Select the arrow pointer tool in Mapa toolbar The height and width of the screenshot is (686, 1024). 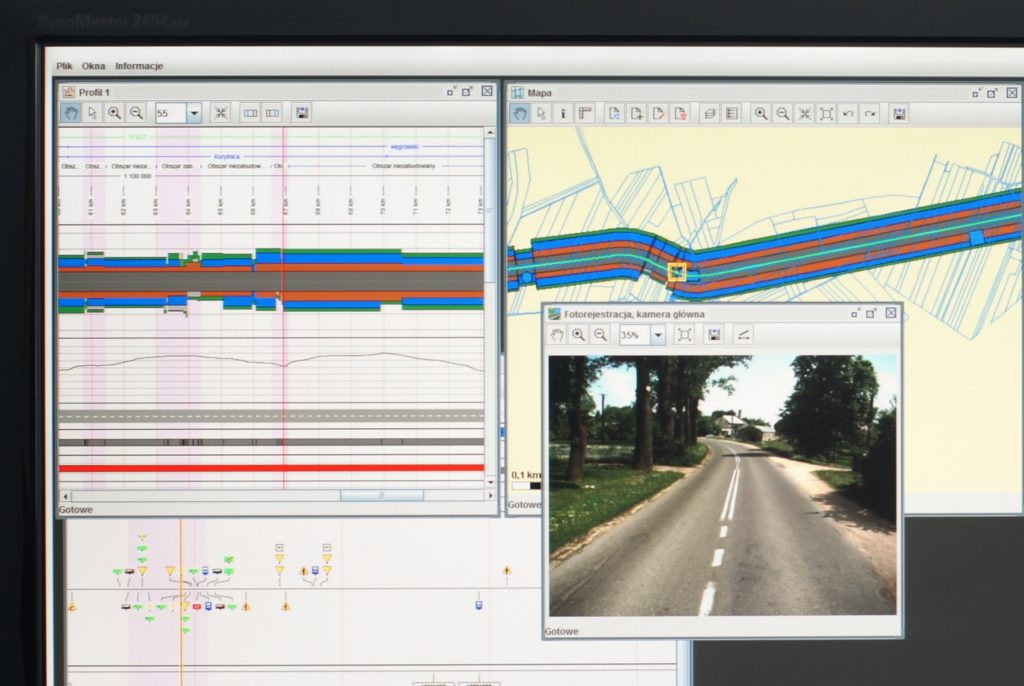(x=541, y=114)
